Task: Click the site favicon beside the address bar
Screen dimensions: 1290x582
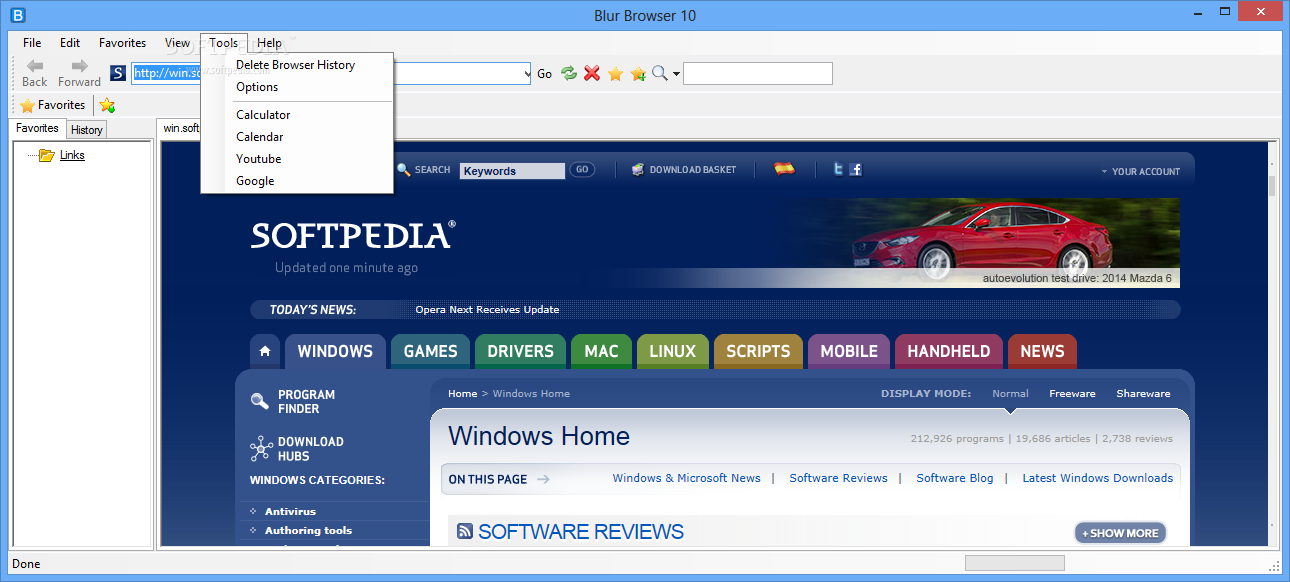Action: point(118,73)
